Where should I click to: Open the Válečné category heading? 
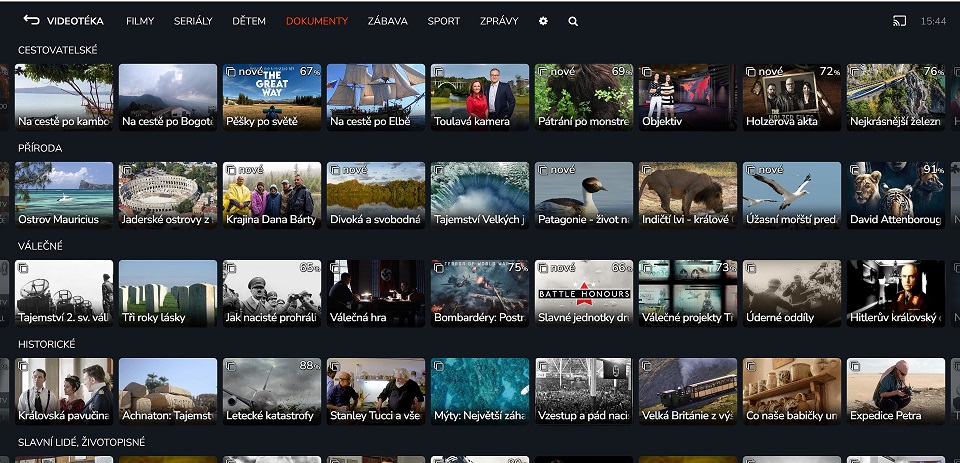click(40, 246)
